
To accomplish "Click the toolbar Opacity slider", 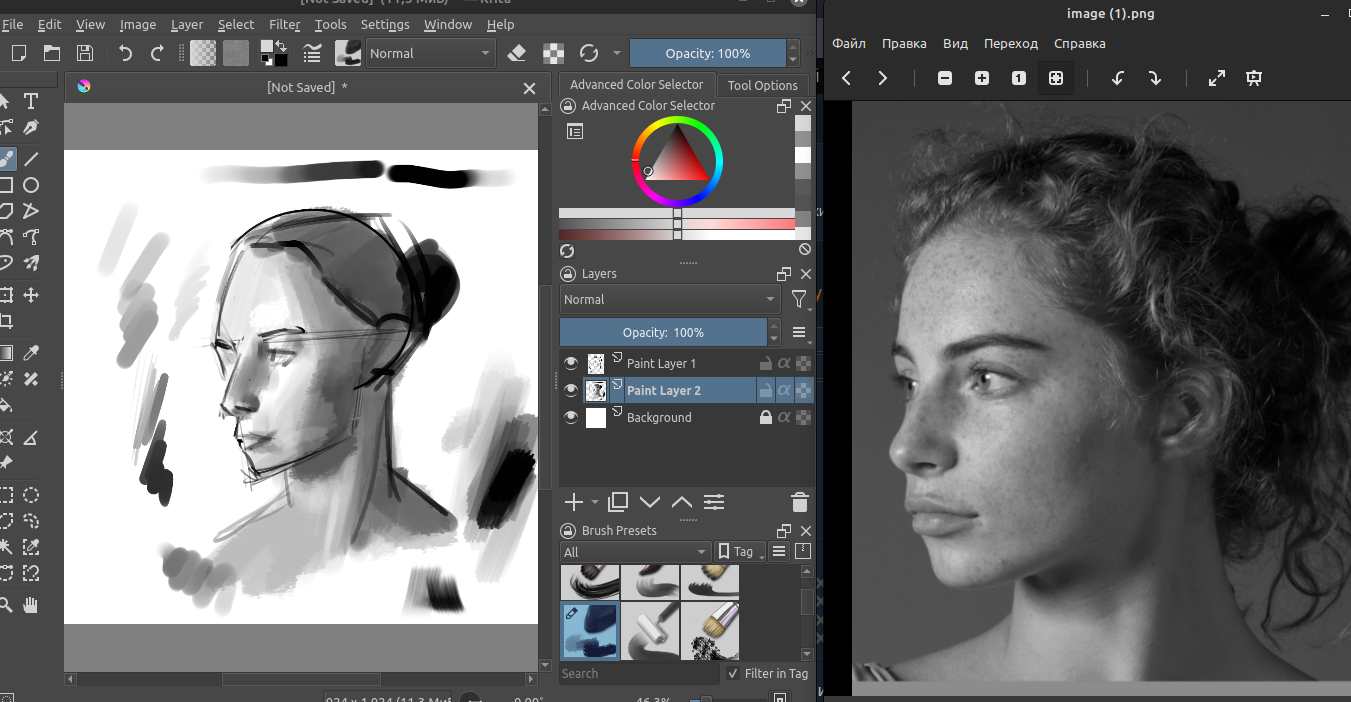I will [707, 53].
